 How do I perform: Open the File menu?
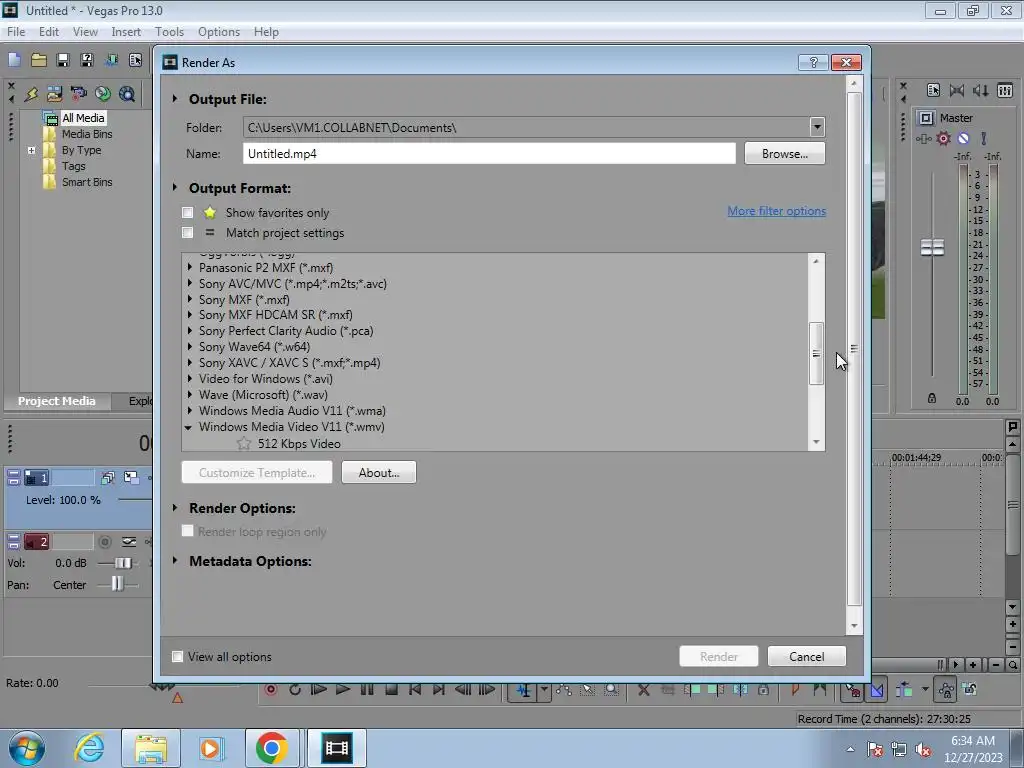pos(16,31)
